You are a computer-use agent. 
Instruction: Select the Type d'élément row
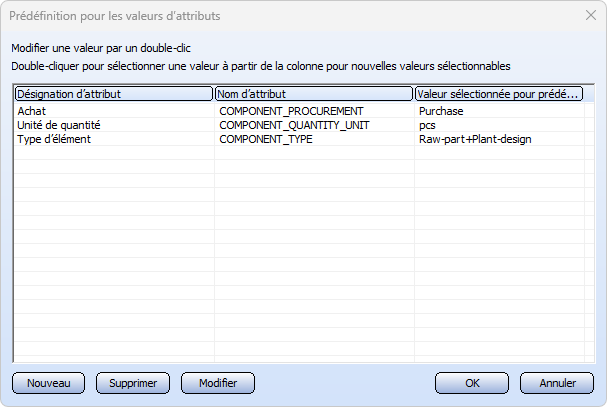pyautogui.click(x=299, y=139)
